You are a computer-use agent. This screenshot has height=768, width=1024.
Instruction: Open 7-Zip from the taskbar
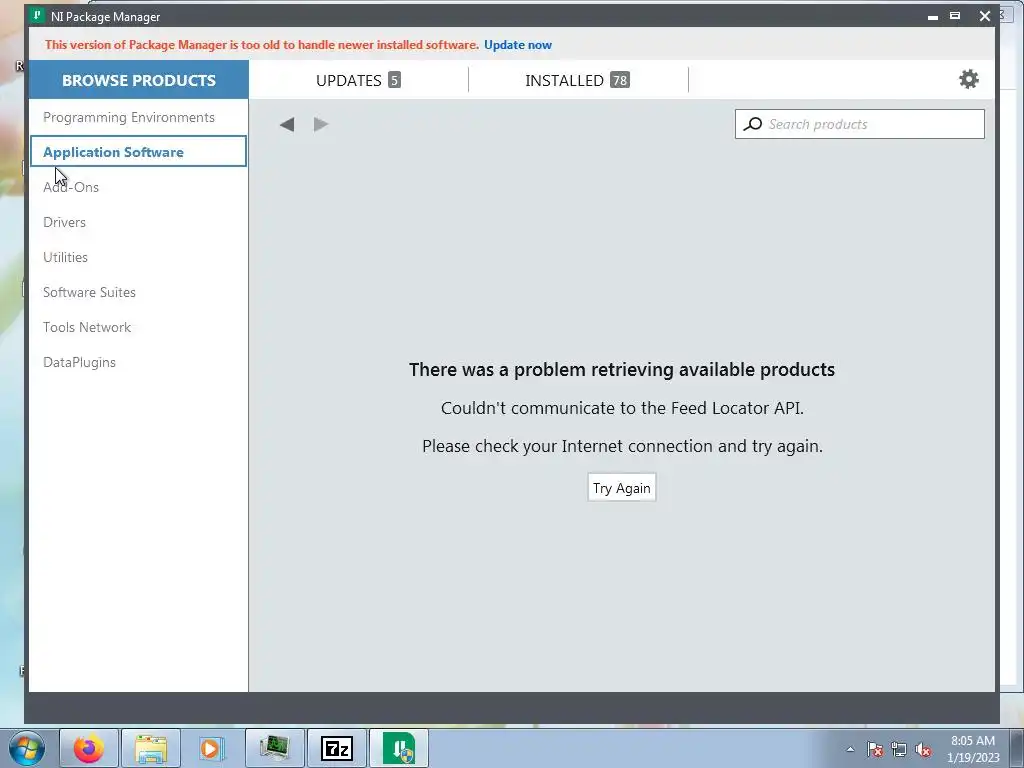[x=337, y=748]
